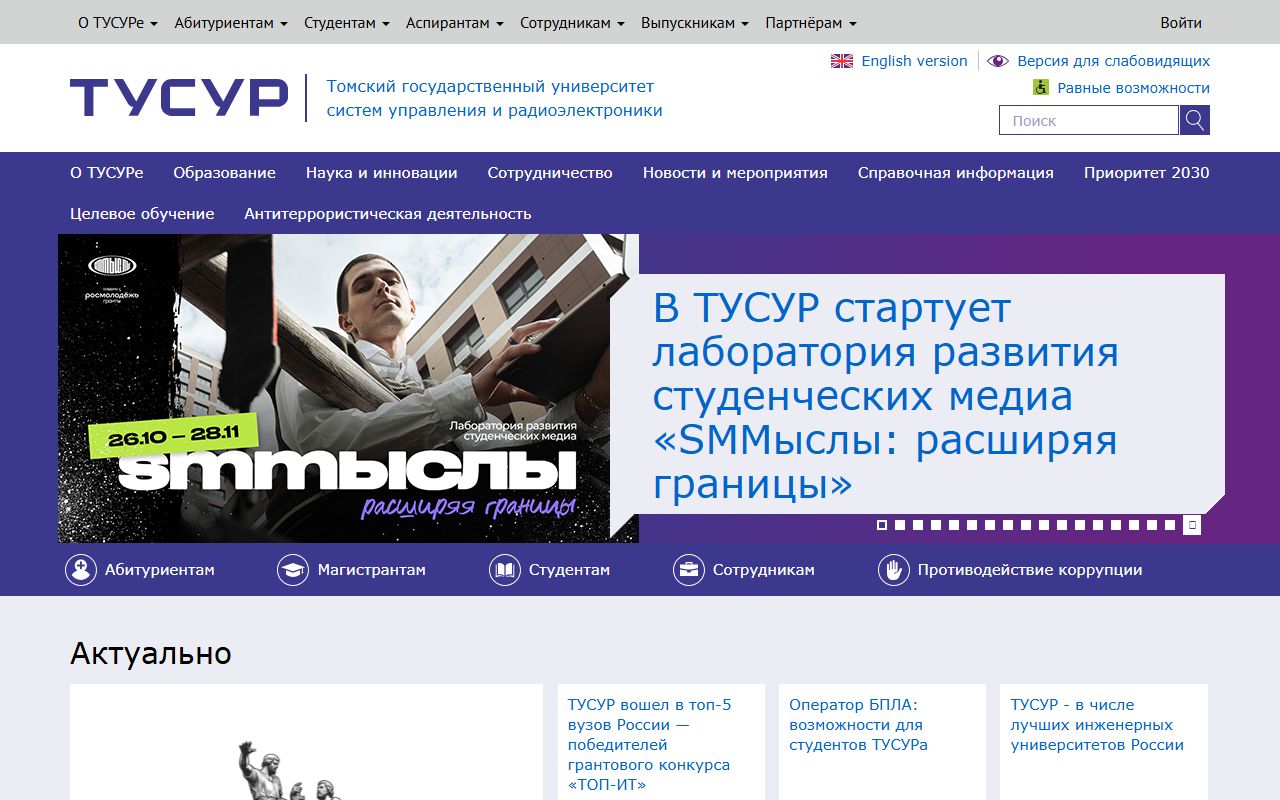Viewport: 1280px width, 800px height.
Task: Click the Поиск search input field
Action: [1089, 120]
